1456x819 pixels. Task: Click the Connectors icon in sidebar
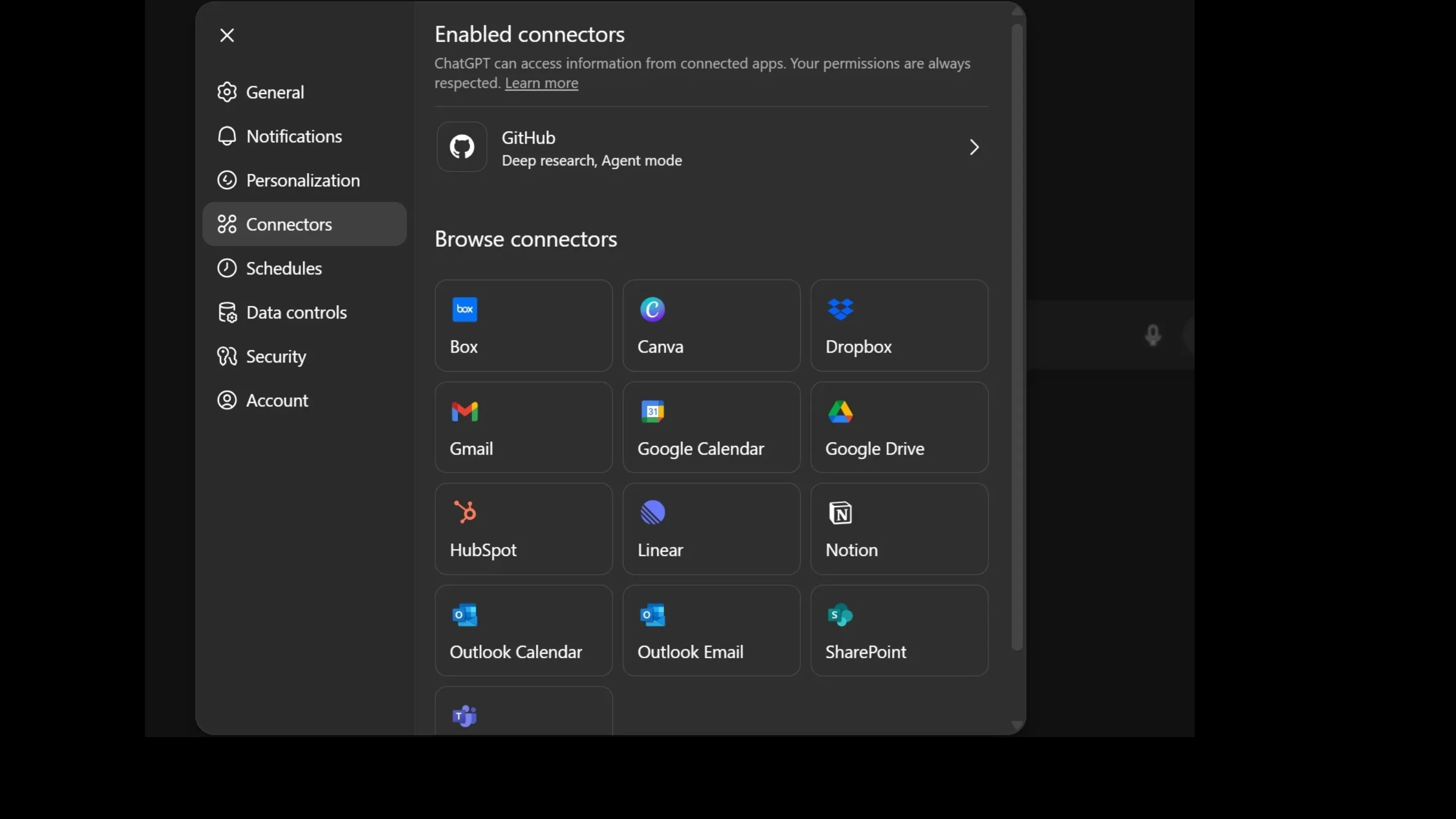226,224
